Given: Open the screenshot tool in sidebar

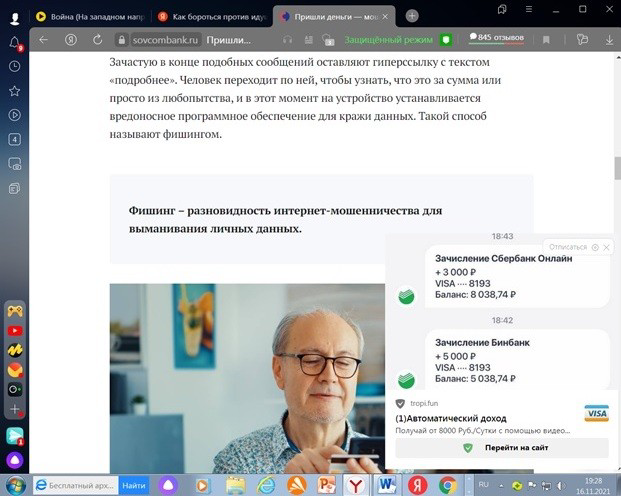Looking at the screenshot, I should (15, 163).
